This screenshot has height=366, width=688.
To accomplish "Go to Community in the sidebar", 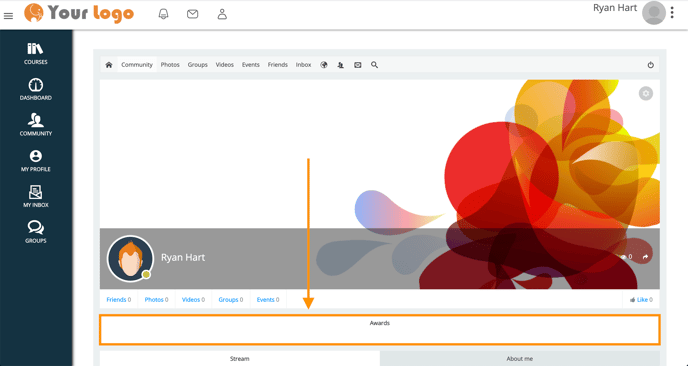I will (x=36, y=125).
